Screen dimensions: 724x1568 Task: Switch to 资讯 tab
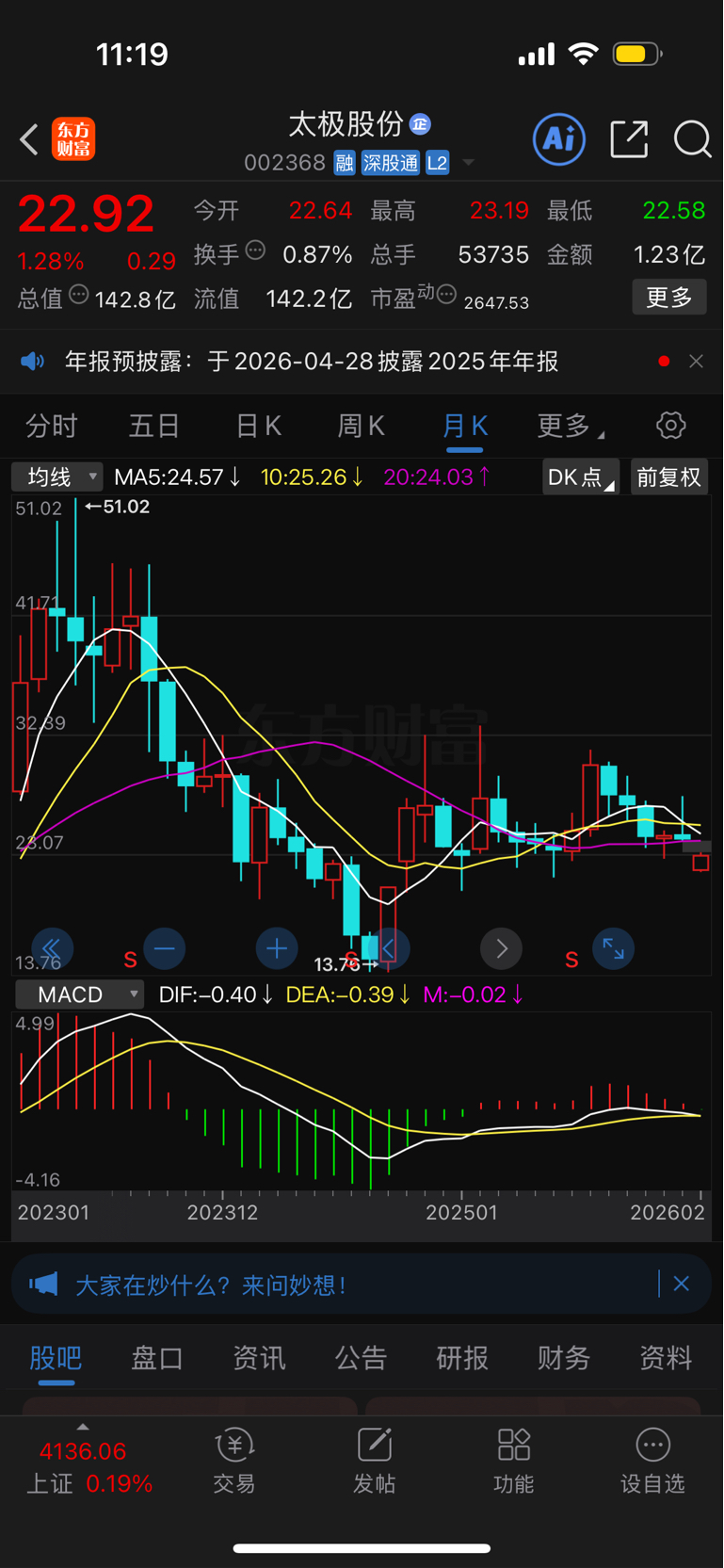[259, 1358]
